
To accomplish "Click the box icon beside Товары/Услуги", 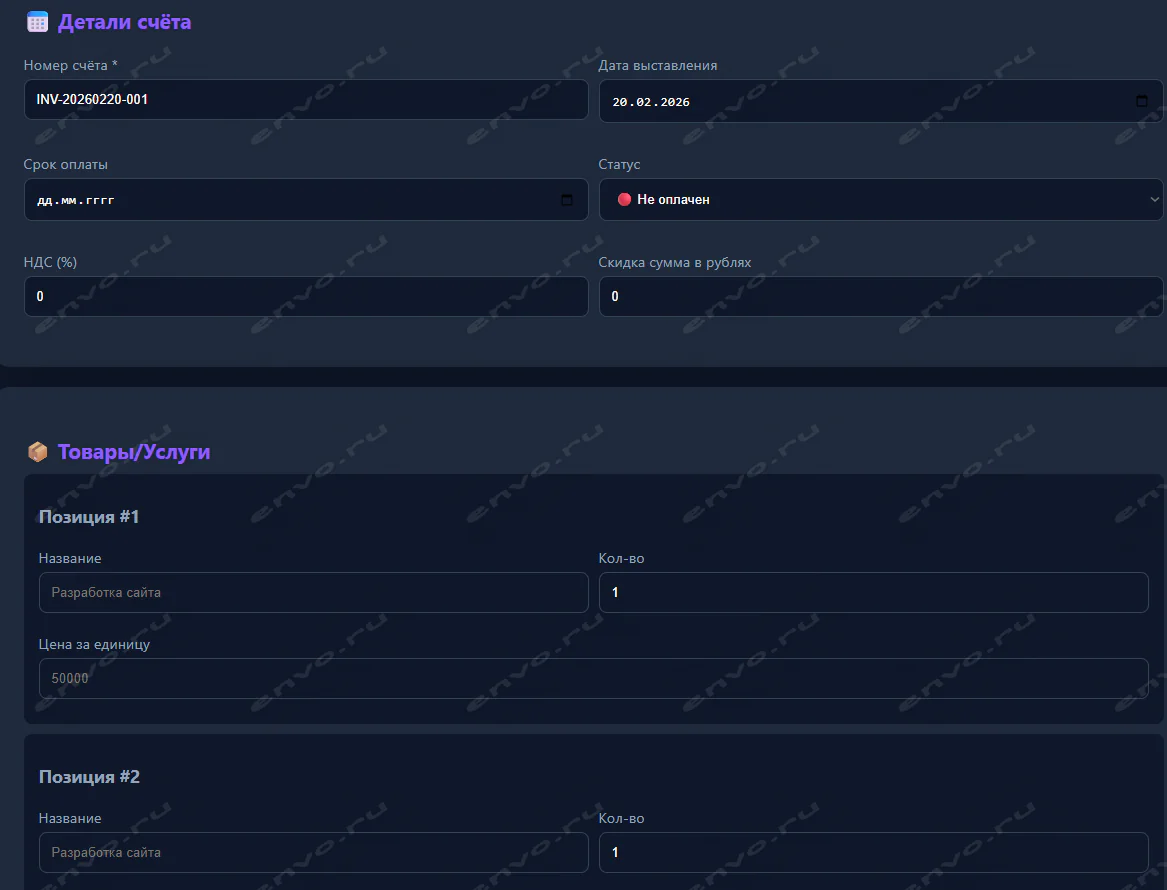I will coord(37,452).
